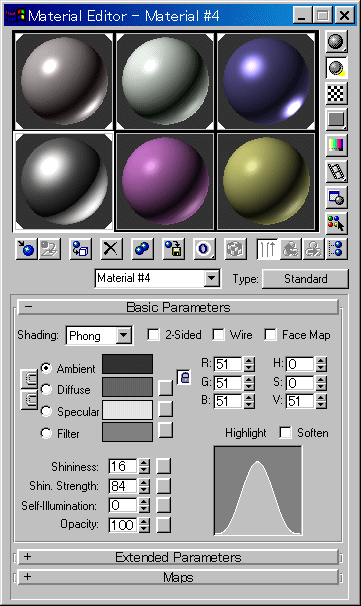This screenshot has height=606, width=361.
Task: Toggle the diffuse-specular color lock icon
Action: click(29, 400)
